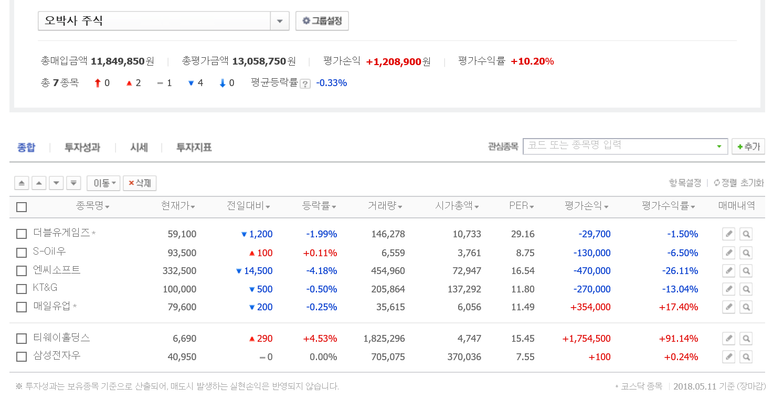Click edit pencil icon for 매일유업
Screen dimensions: 773x399
click(x=729, y=307)
